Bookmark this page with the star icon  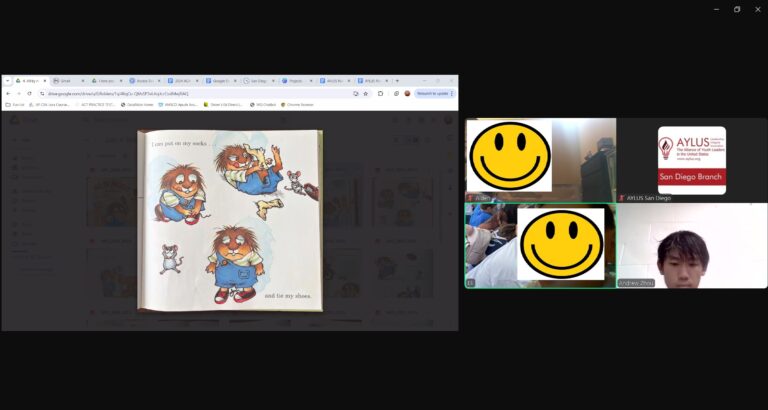click(x=365, y=94)
